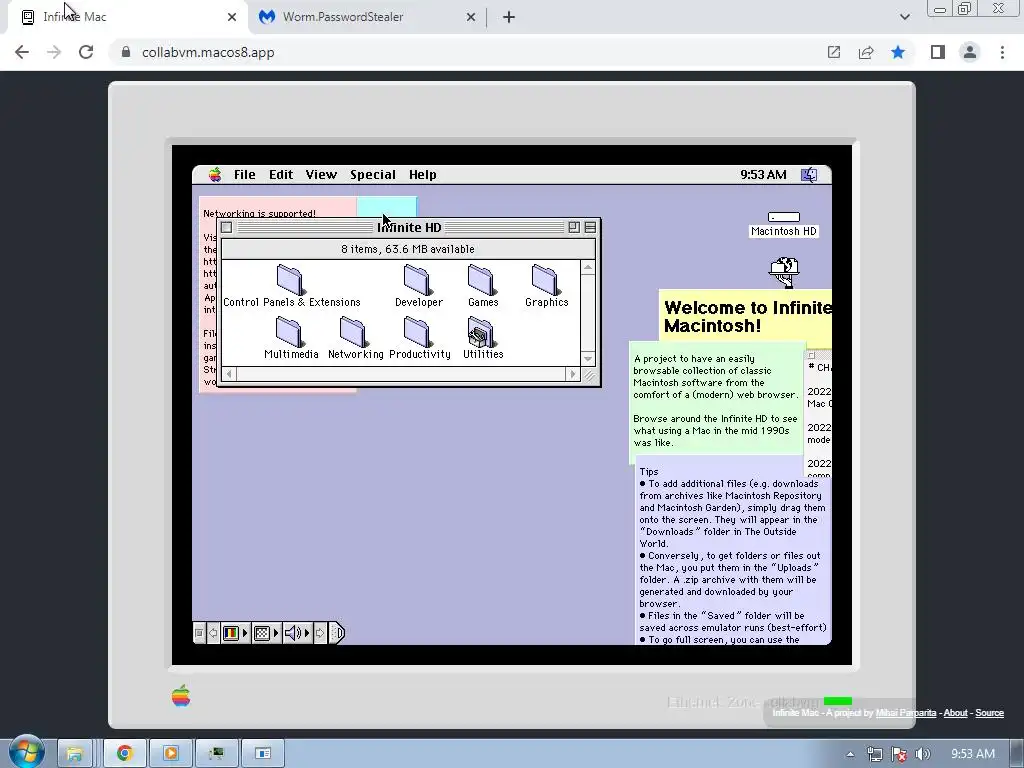This screenshot has width=1024, height=768.
Task: Select the Multimedia folder icon
Action: 291,338
